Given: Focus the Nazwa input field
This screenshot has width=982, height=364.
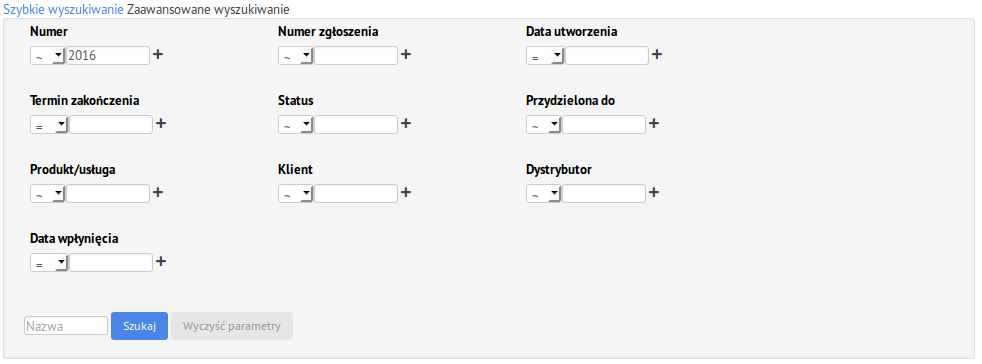Looking at the screenshot, I should (66, 326).
